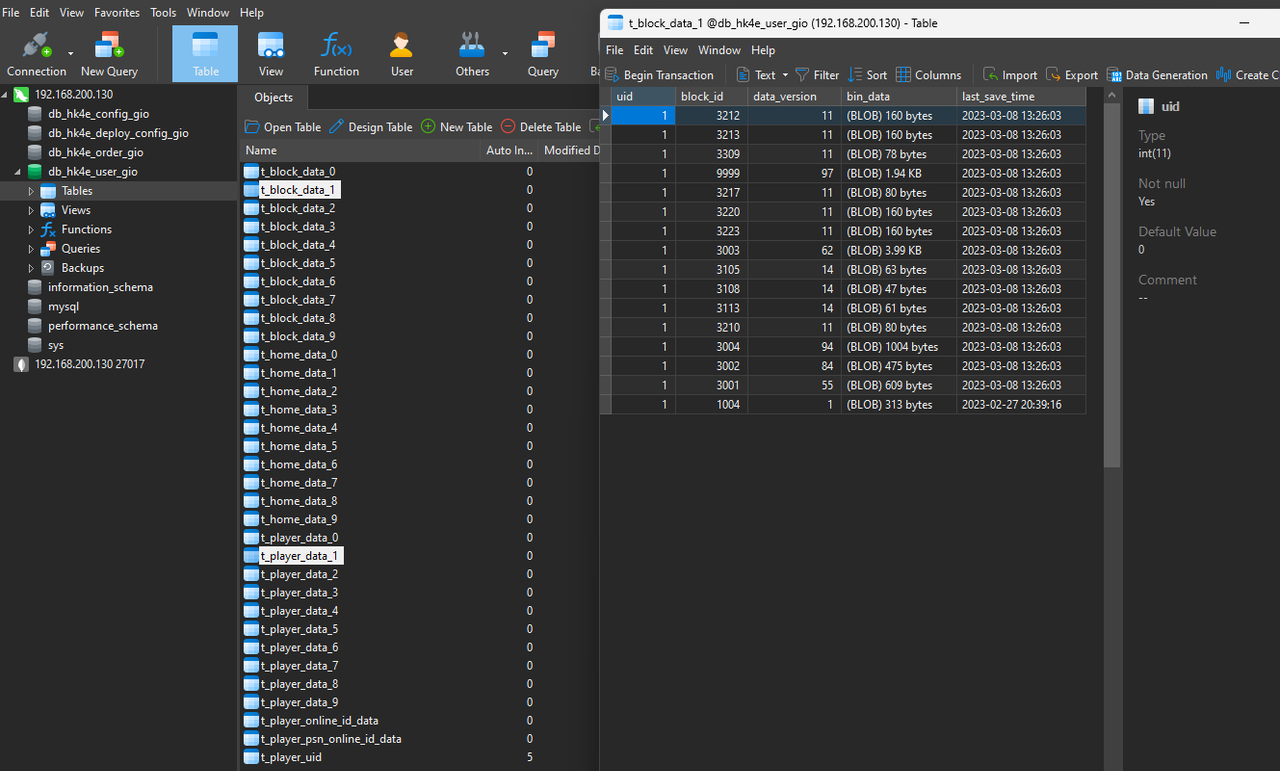Select table t_home_data_5 in list
1280x771 pixels.
(299, 446)
